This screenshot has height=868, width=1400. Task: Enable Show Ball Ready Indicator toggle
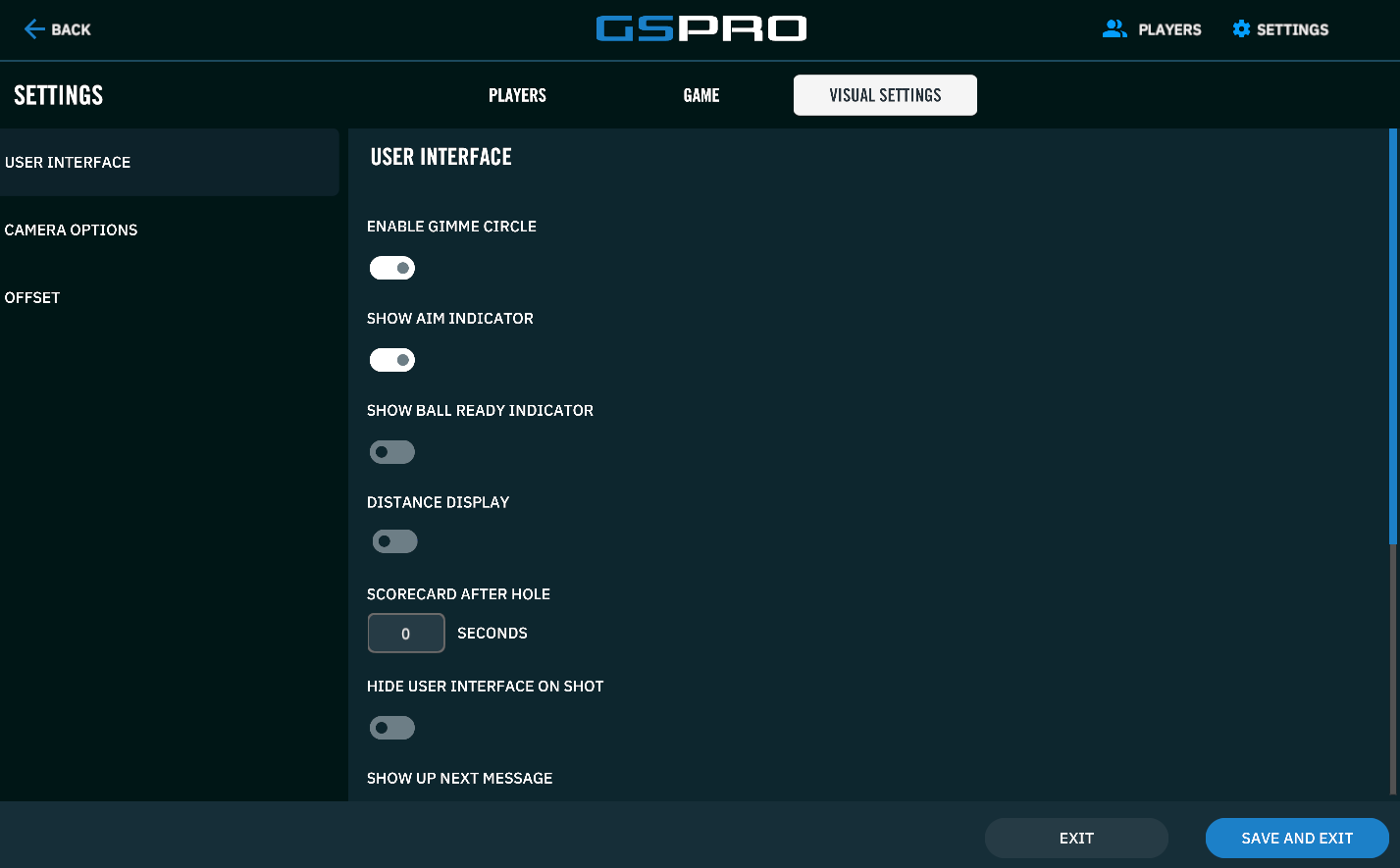[x=392, y=452]
